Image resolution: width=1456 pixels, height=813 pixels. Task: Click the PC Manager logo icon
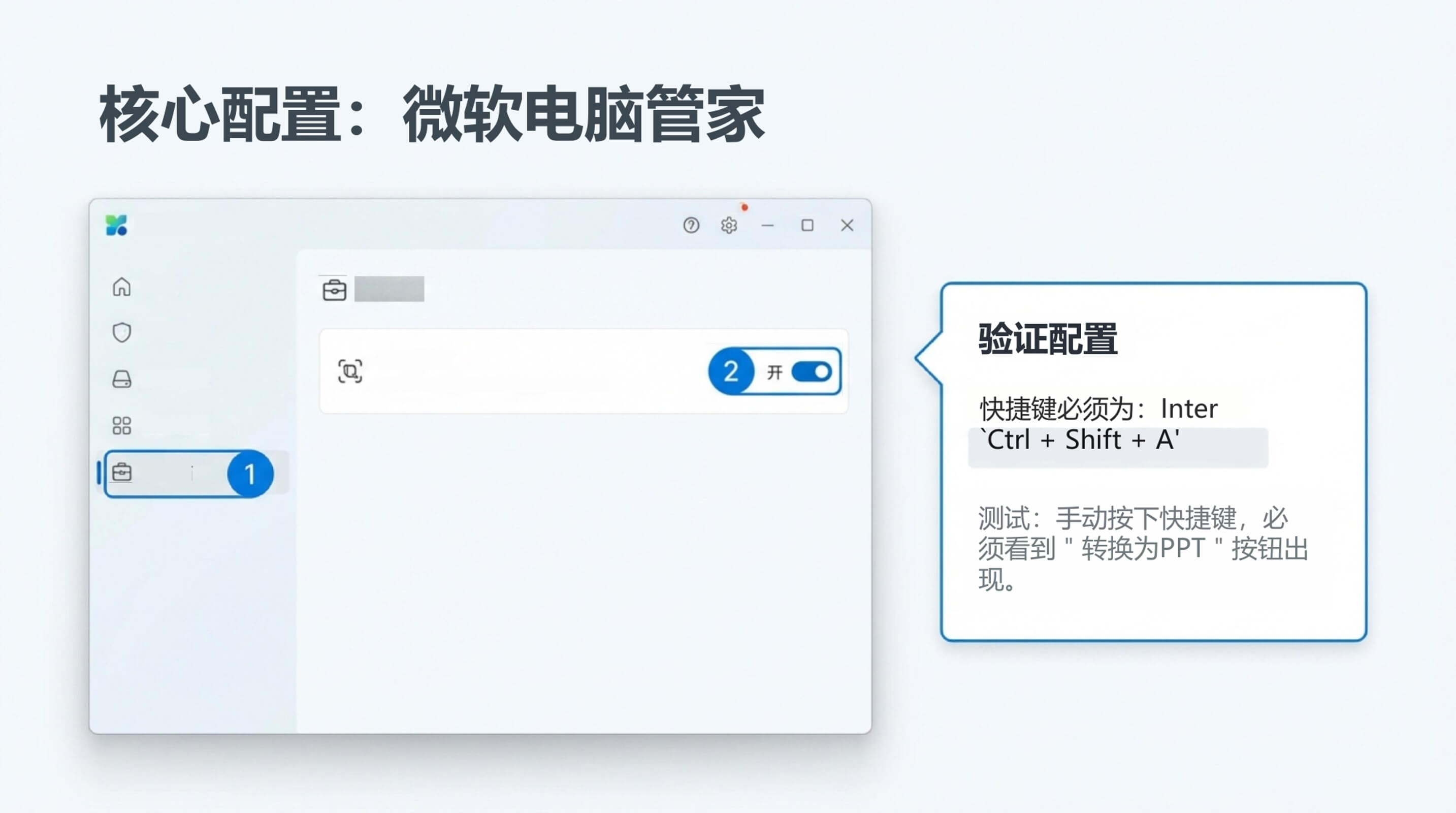click(x=116, y=225)
